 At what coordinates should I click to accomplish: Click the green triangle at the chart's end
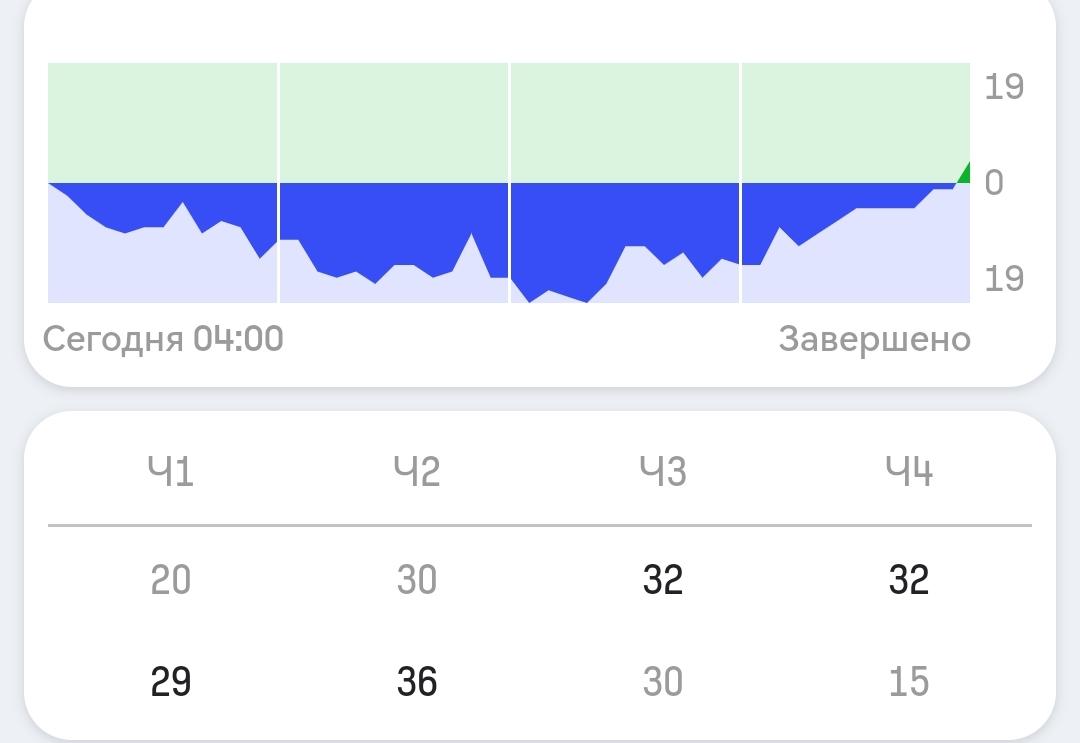(964, 175)
